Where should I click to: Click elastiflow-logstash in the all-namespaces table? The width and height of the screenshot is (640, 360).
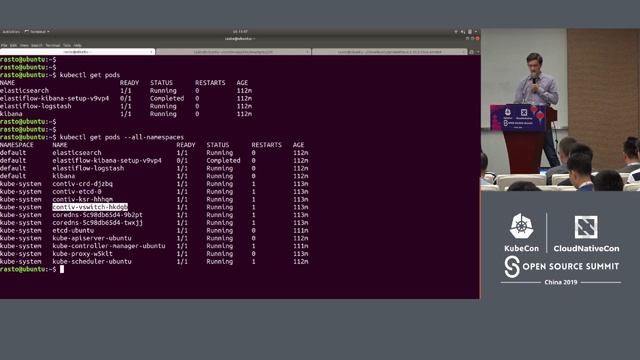click(x=88, y=168)
